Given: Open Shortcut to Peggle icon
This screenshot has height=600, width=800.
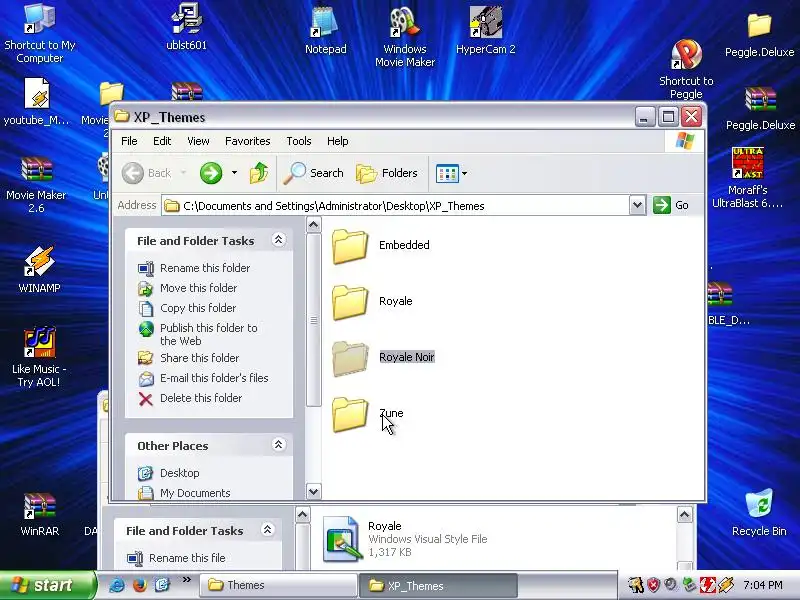Looking at the screenshot, I should [686, 69].
